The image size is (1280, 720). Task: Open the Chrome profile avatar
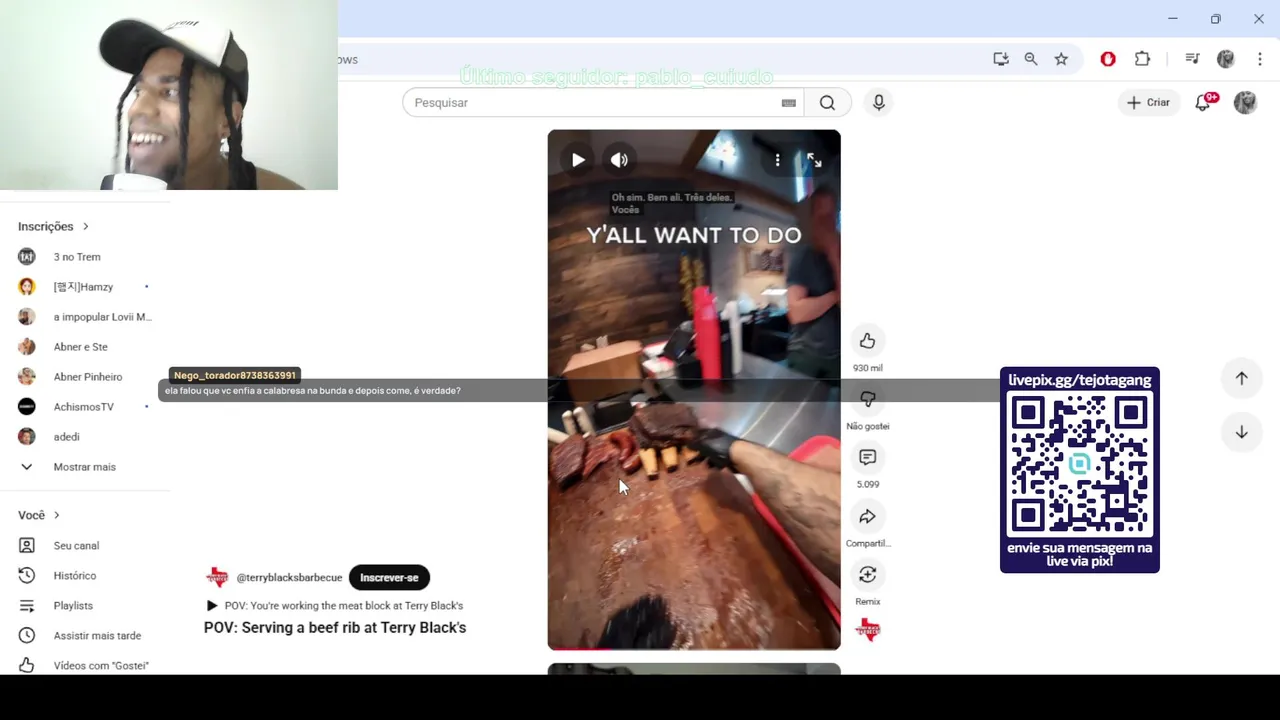coord(1226,59)
